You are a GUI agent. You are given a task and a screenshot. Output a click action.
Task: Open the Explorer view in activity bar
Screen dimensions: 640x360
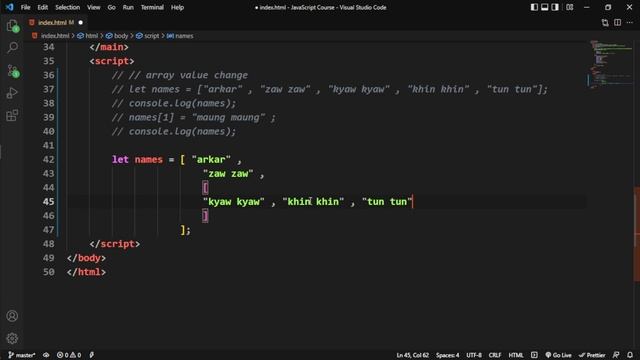12,26
